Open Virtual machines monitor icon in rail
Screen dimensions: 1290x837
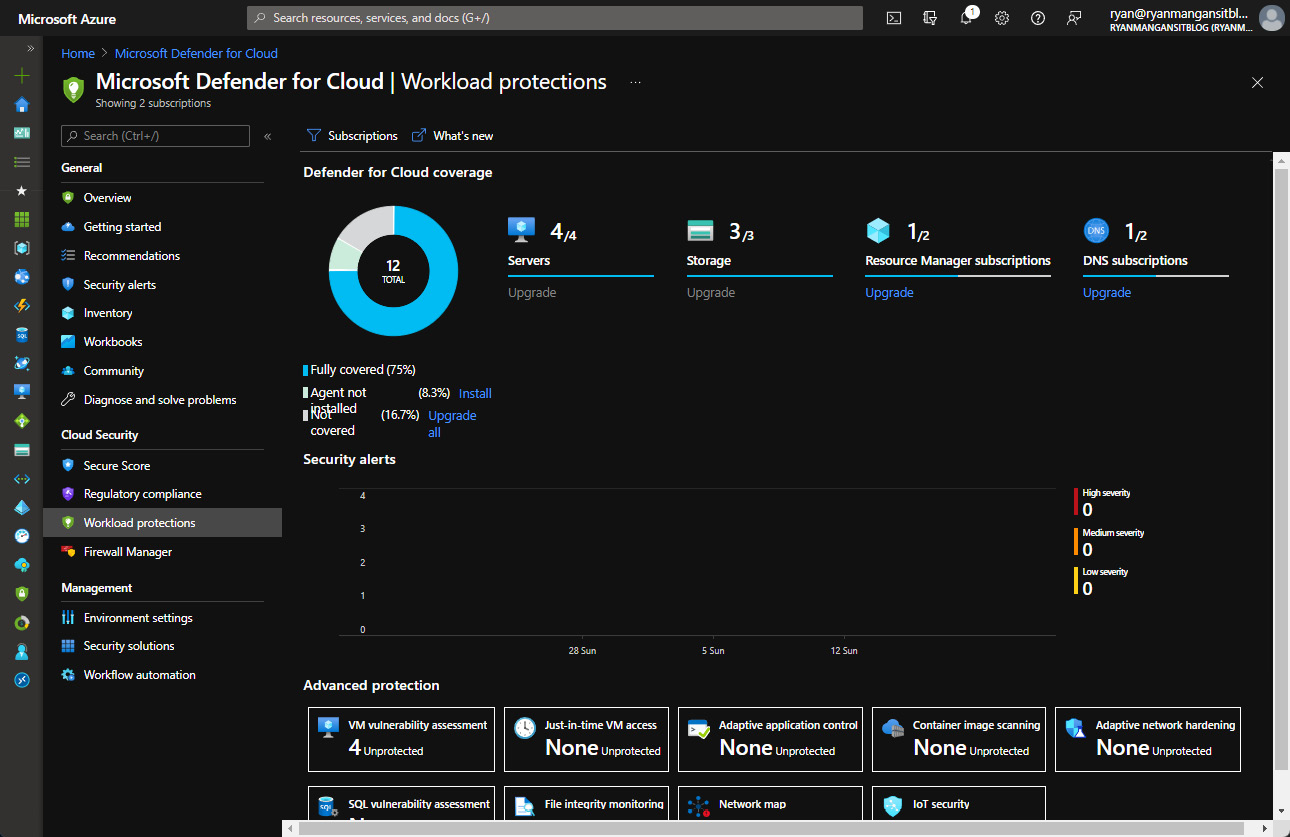(22, 391)
